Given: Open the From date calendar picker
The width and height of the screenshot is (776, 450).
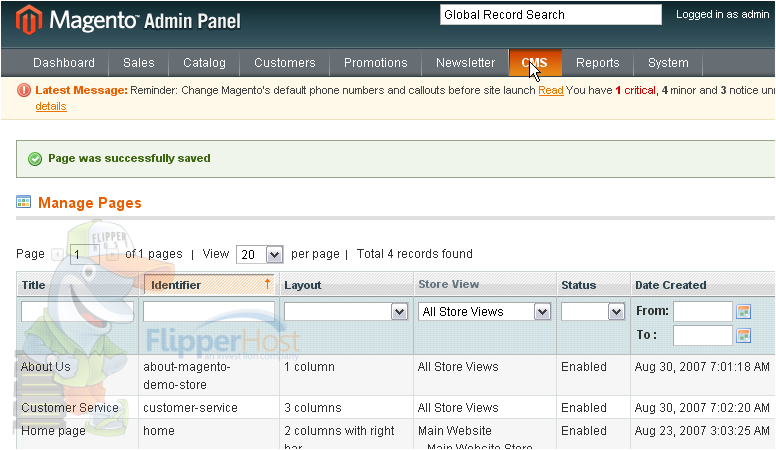Looking at the screenshot, I should tap(743, 311).
